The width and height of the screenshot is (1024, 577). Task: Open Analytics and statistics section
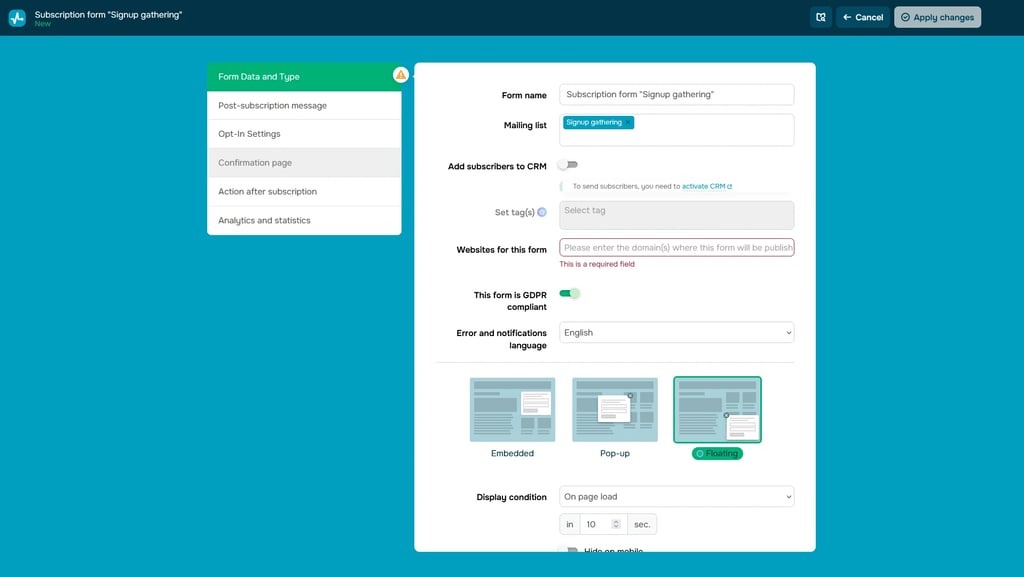304,221
